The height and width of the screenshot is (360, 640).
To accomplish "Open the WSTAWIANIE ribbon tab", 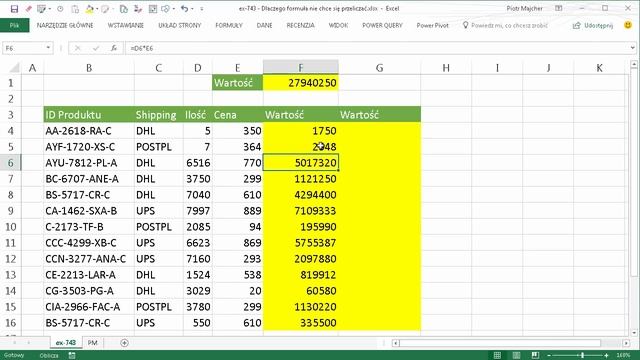I will pos(126,25).
